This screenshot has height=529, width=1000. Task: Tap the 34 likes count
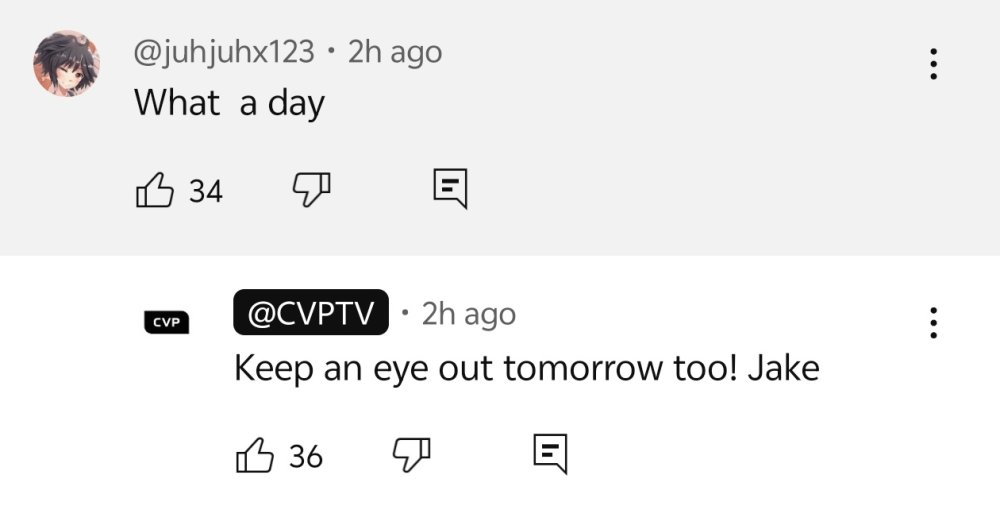206,190
